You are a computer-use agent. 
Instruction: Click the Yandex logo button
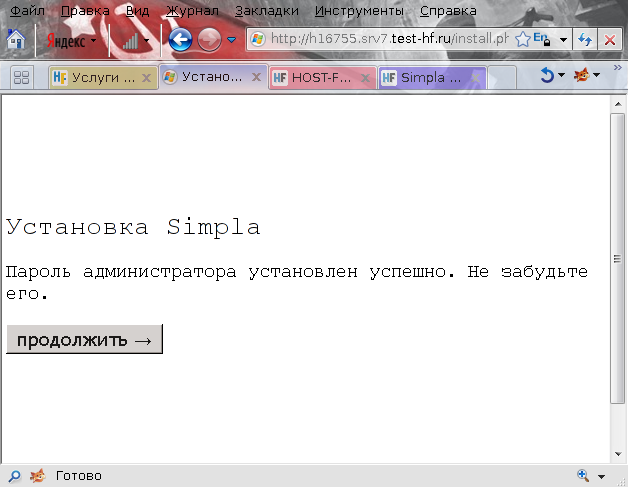pos(67,41)
